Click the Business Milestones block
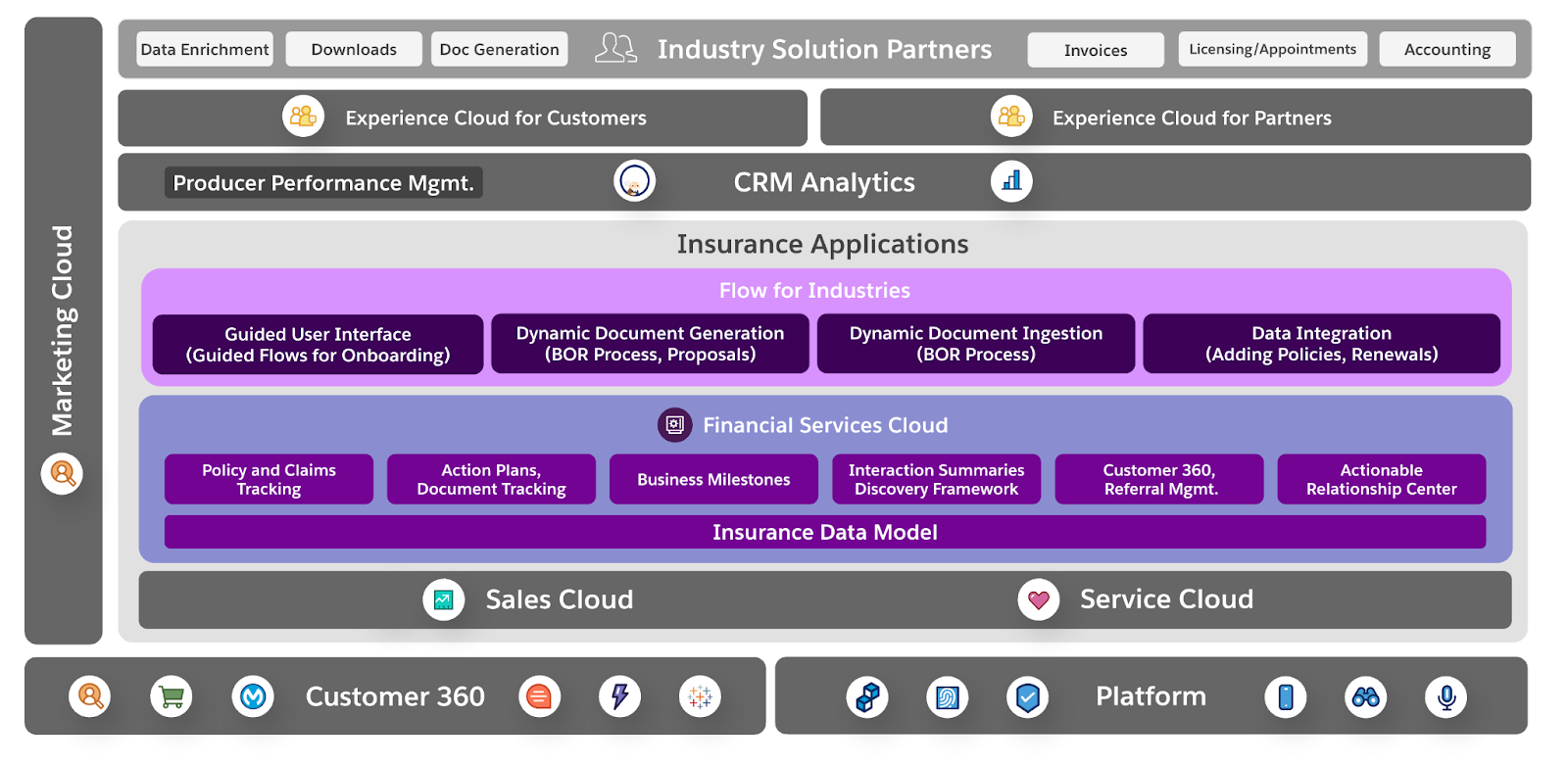This screenshot has height=766, width=1568. coord(713,479)
